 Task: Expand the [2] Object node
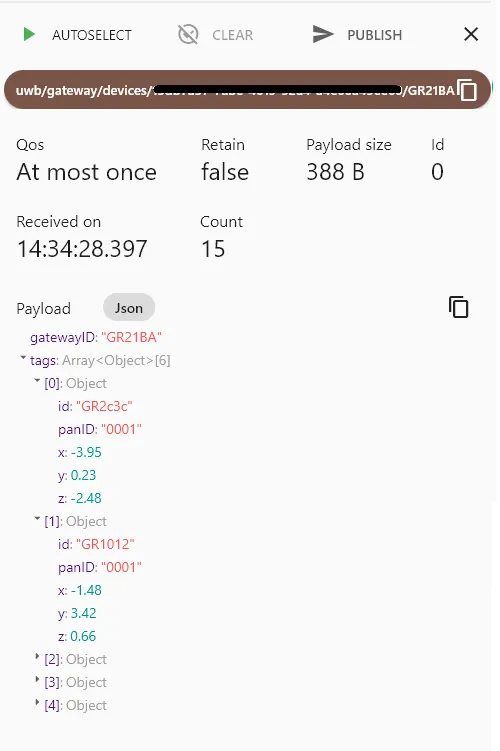click(x=37, y=656)
